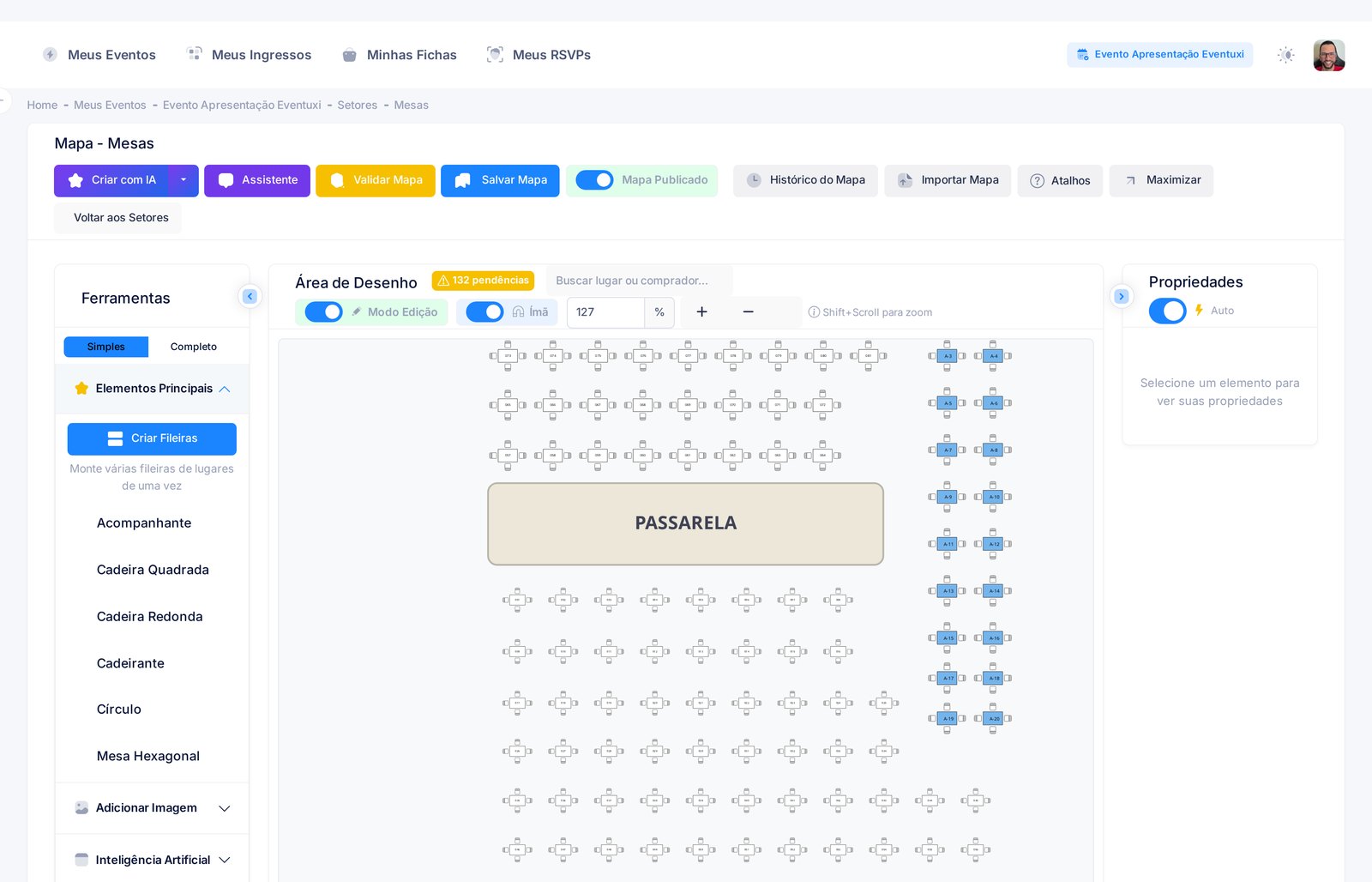
Task: Click the Criar com IA button
Action: 111,180
